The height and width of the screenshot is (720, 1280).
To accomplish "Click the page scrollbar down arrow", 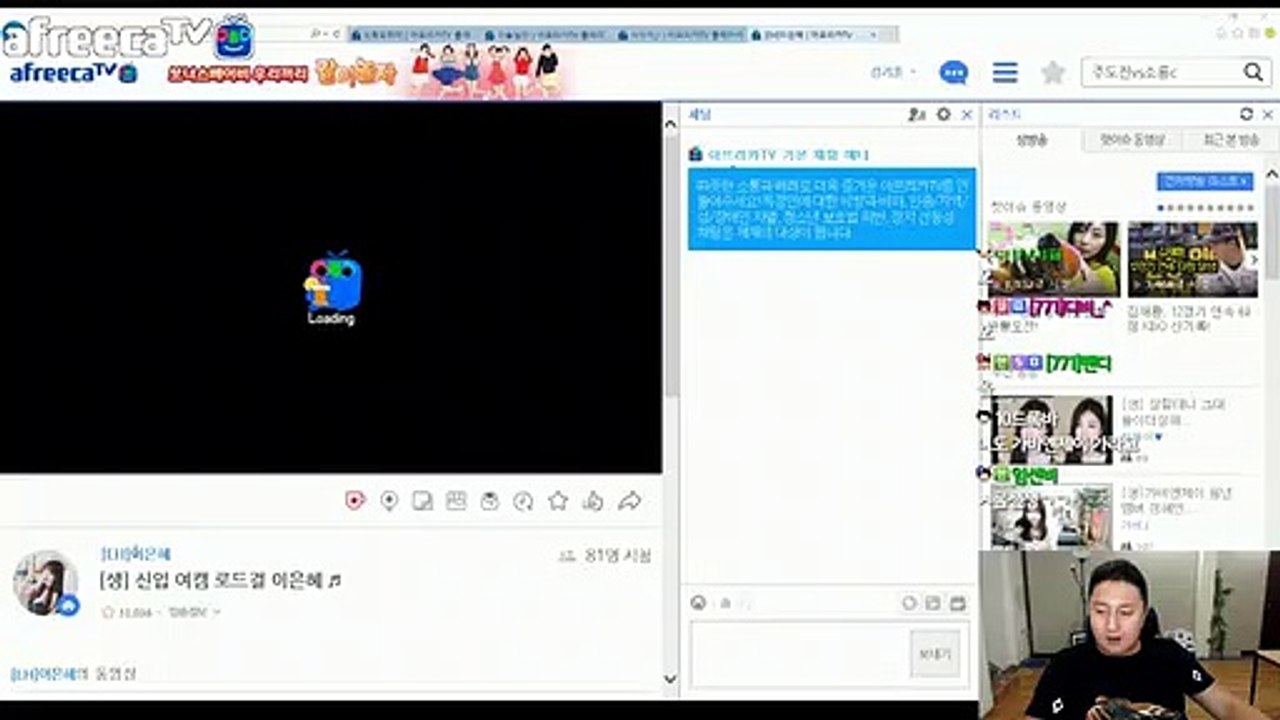I will [670, 678].
